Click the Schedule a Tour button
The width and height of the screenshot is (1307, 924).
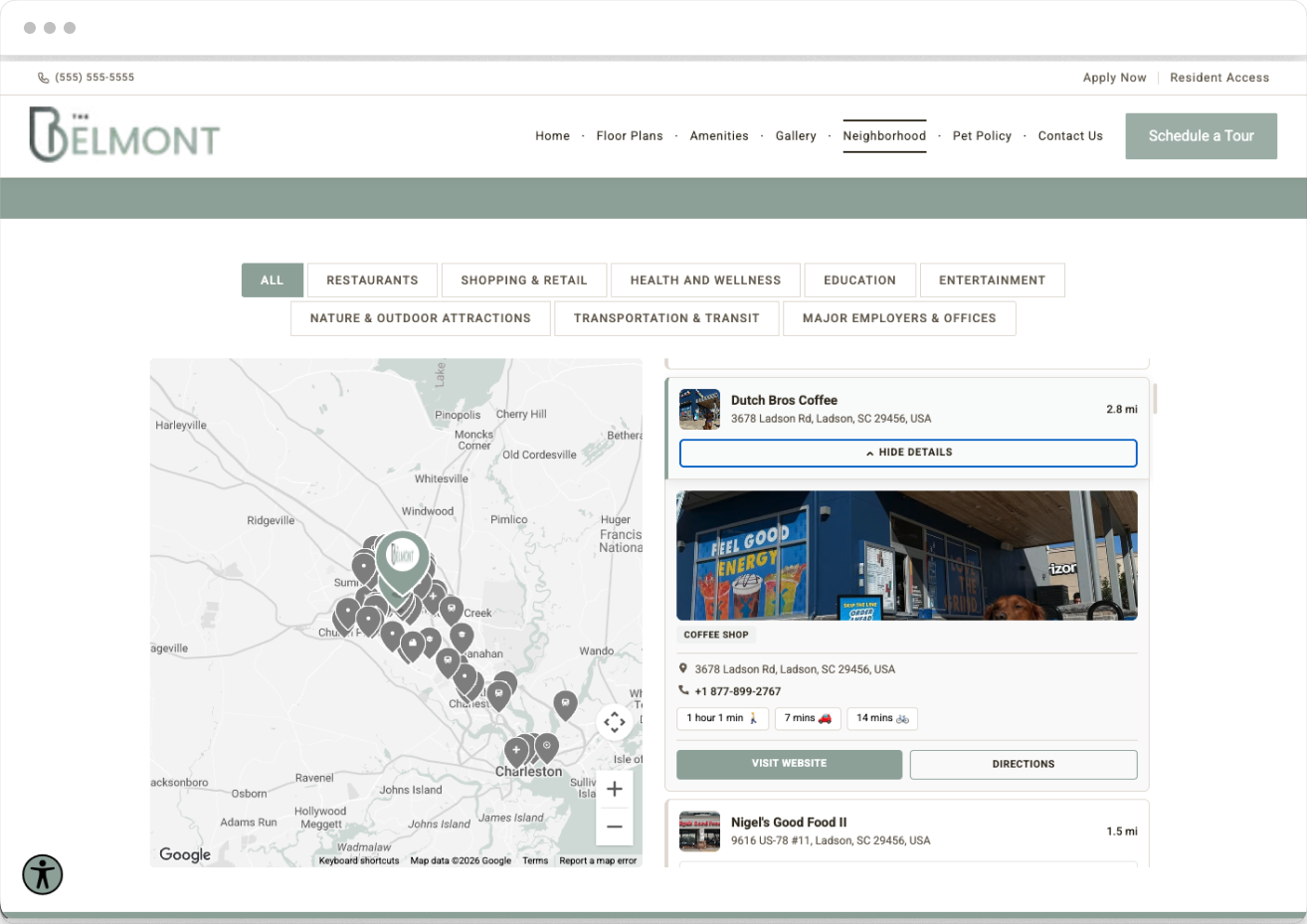[x=1202, y=136]
